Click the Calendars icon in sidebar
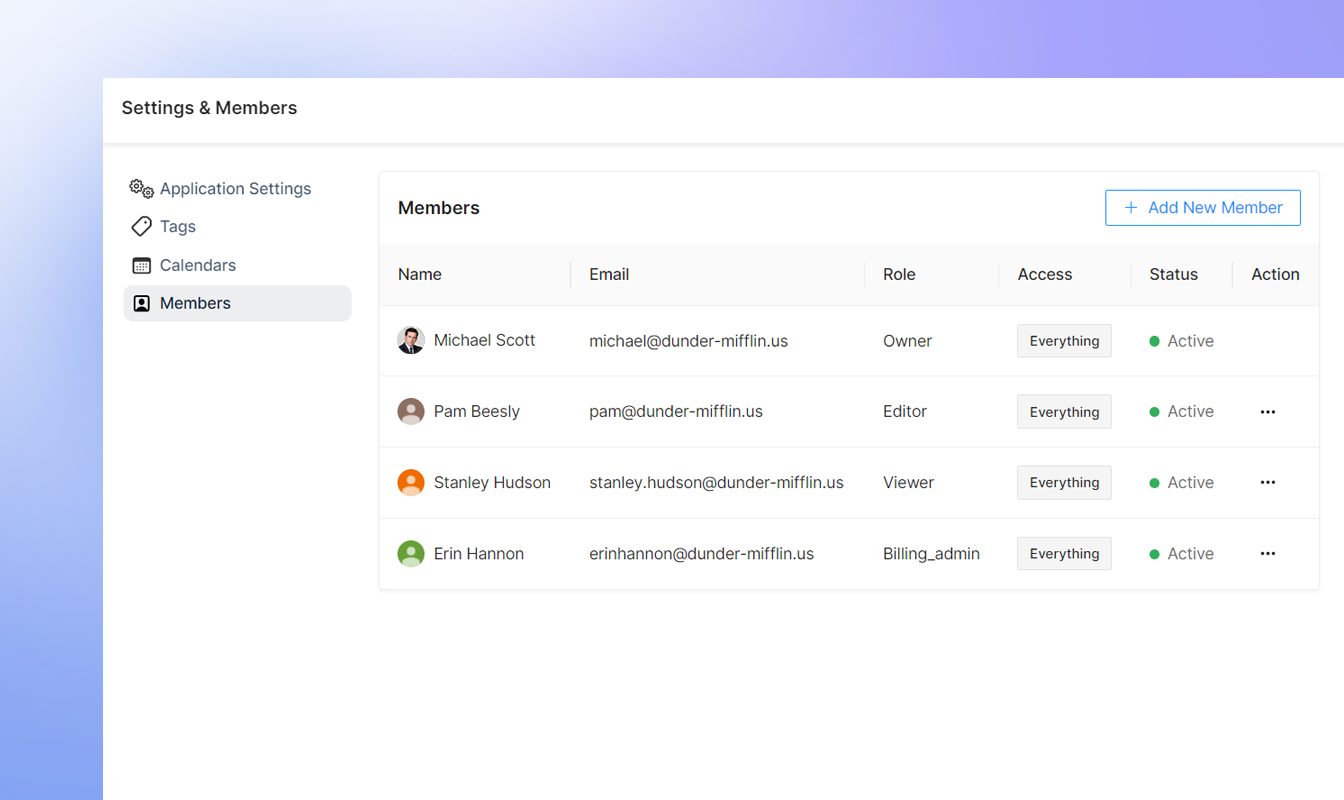1344x800 pixels. click(142, 265)
